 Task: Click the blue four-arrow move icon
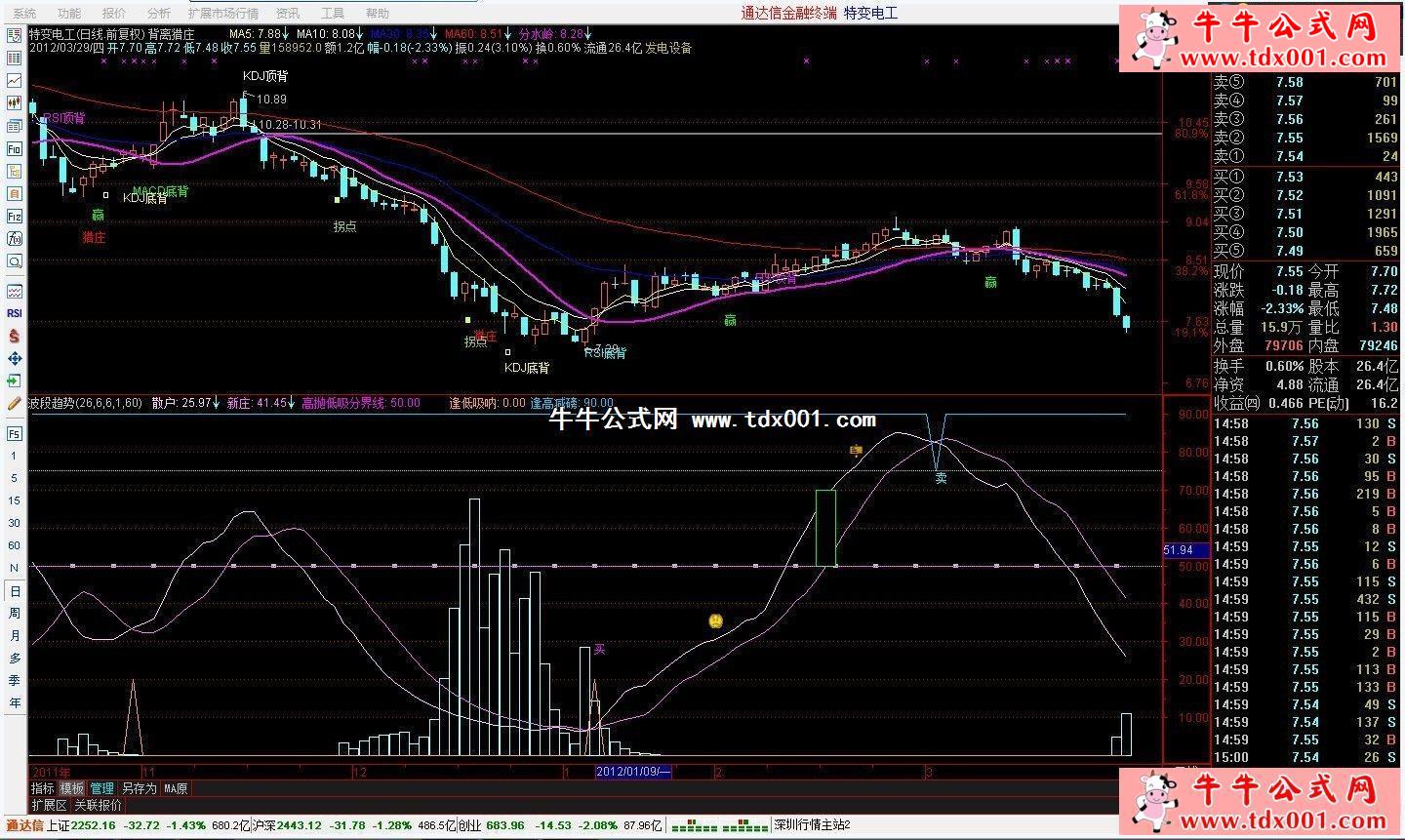[15, 358]
